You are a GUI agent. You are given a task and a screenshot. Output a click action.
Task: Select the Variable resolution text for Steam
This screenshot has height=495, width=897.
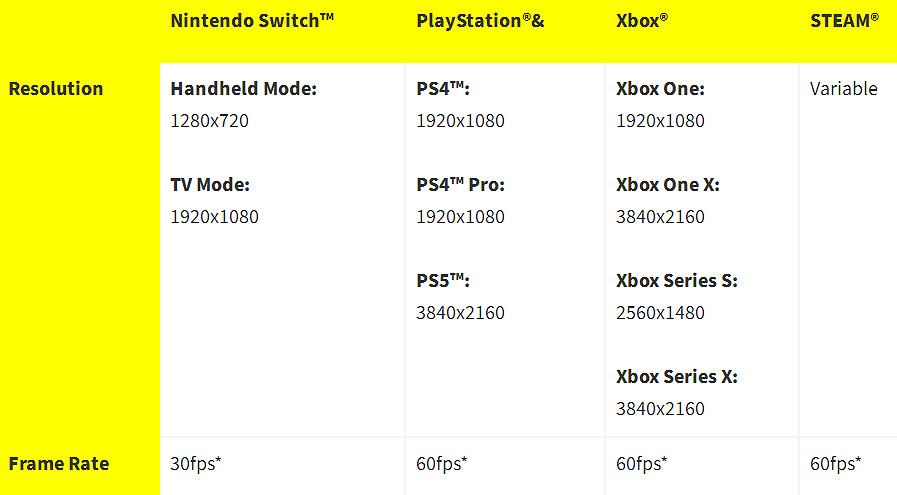pyautogui.click(x=844, y=89)
